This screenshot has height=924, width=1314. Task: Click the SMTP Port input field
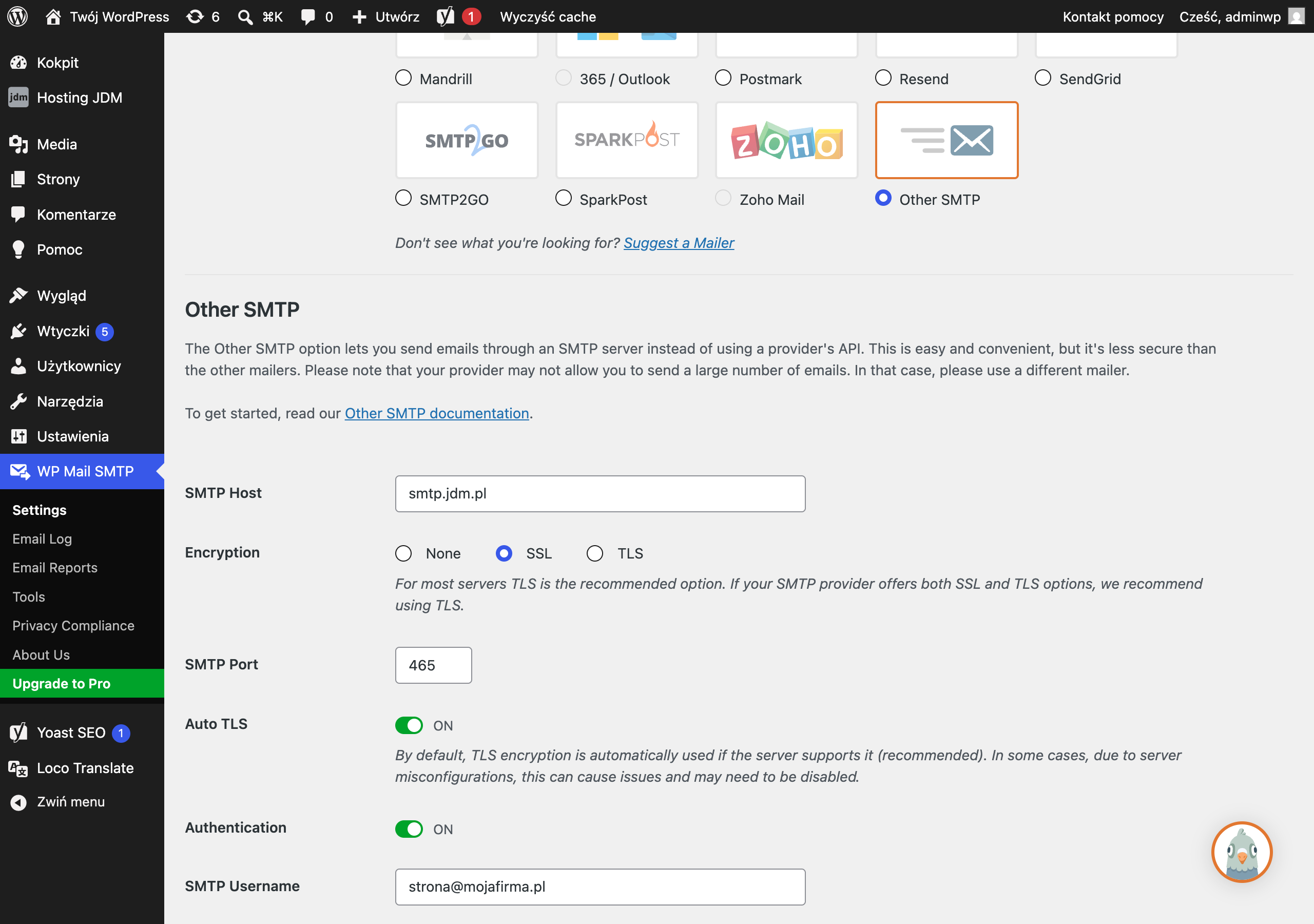coord(433,665)
